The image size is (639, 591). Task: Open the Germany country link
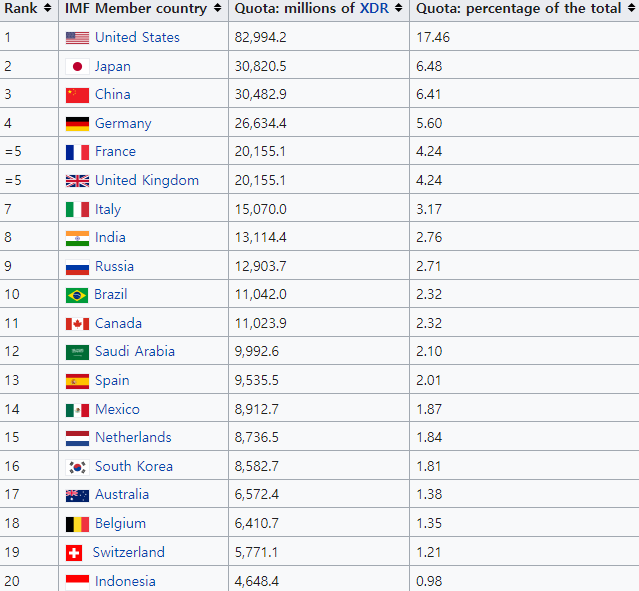[x=123, y=123]
